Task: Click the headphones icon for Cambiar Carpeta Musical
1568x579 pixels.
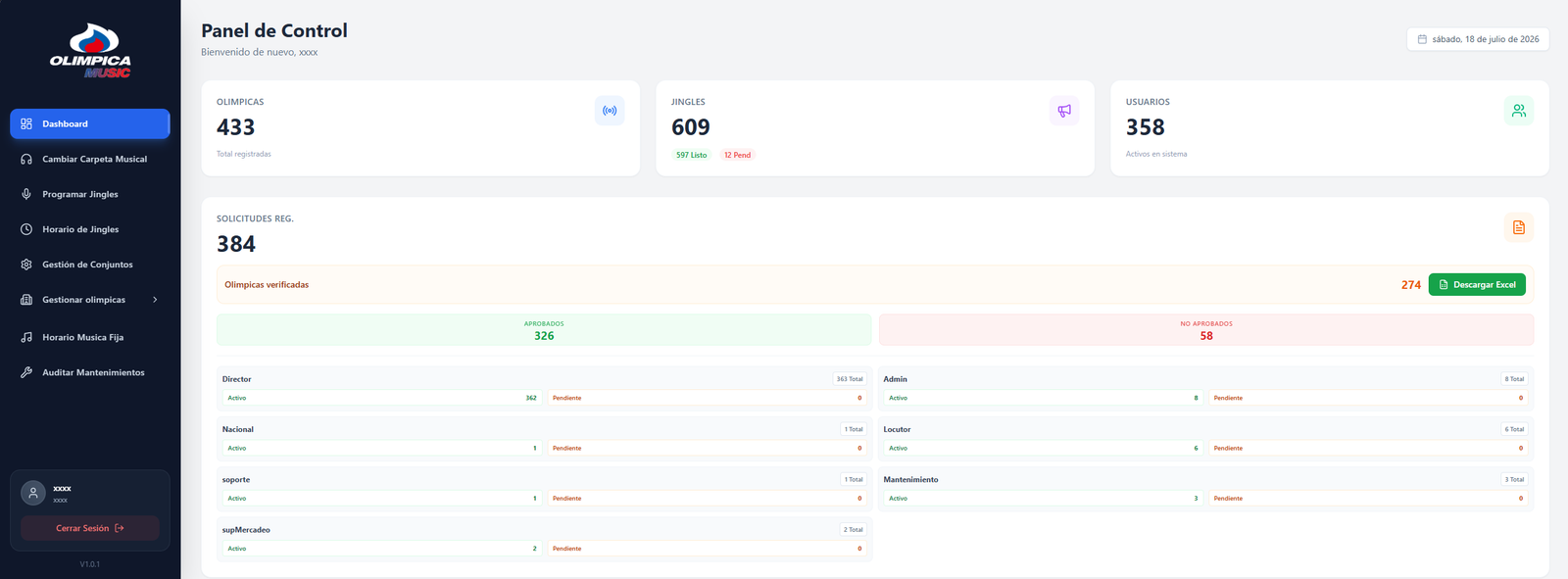Action: click(x=26, y=160)
